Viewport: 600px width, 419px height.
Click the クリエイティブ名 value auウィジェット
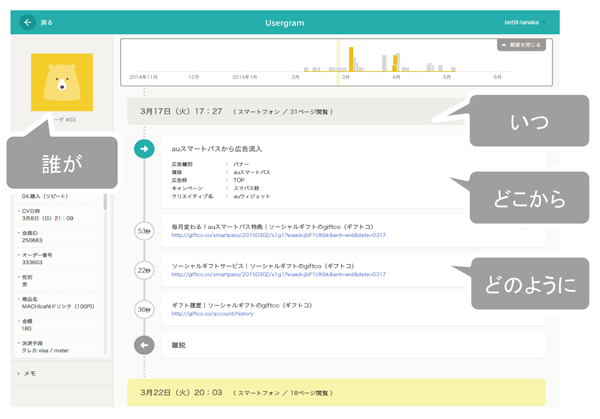[252, 196]
